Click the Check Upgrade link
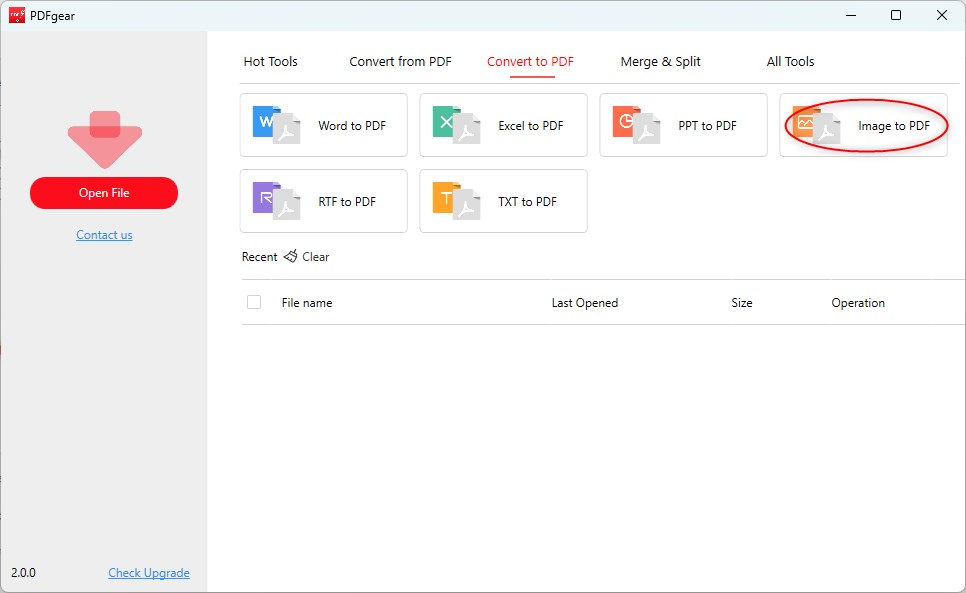 pyautogui.click(x=148, y=572)
